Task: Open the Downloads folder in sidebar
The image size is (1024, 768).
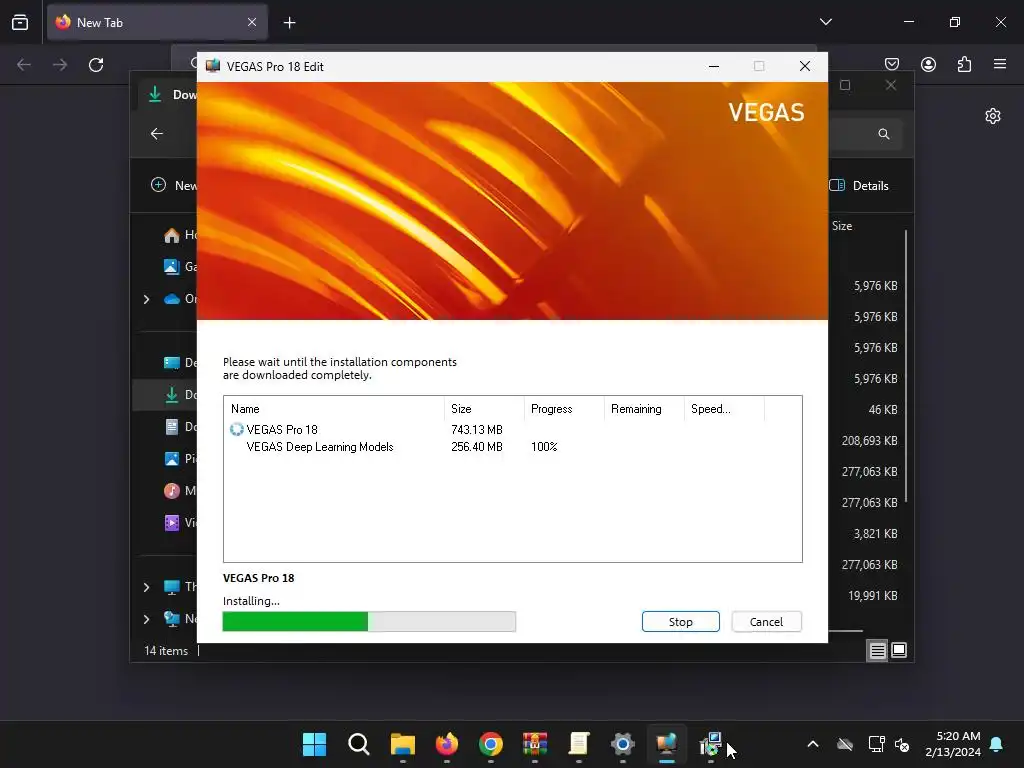Action: coord(180,394)
